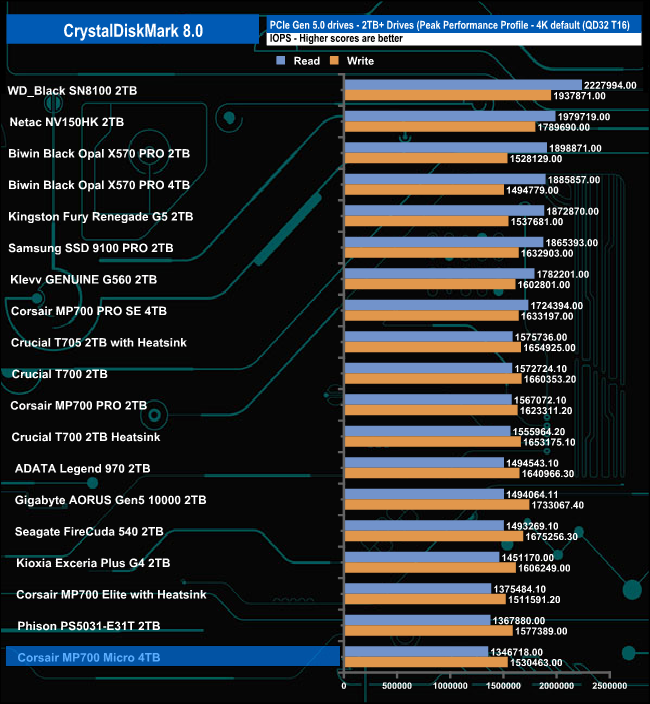Viewport: 650px width, 704px height.
Task: Click the Samsung 9100 PRO orange write bar
Action: coord(431,253)
